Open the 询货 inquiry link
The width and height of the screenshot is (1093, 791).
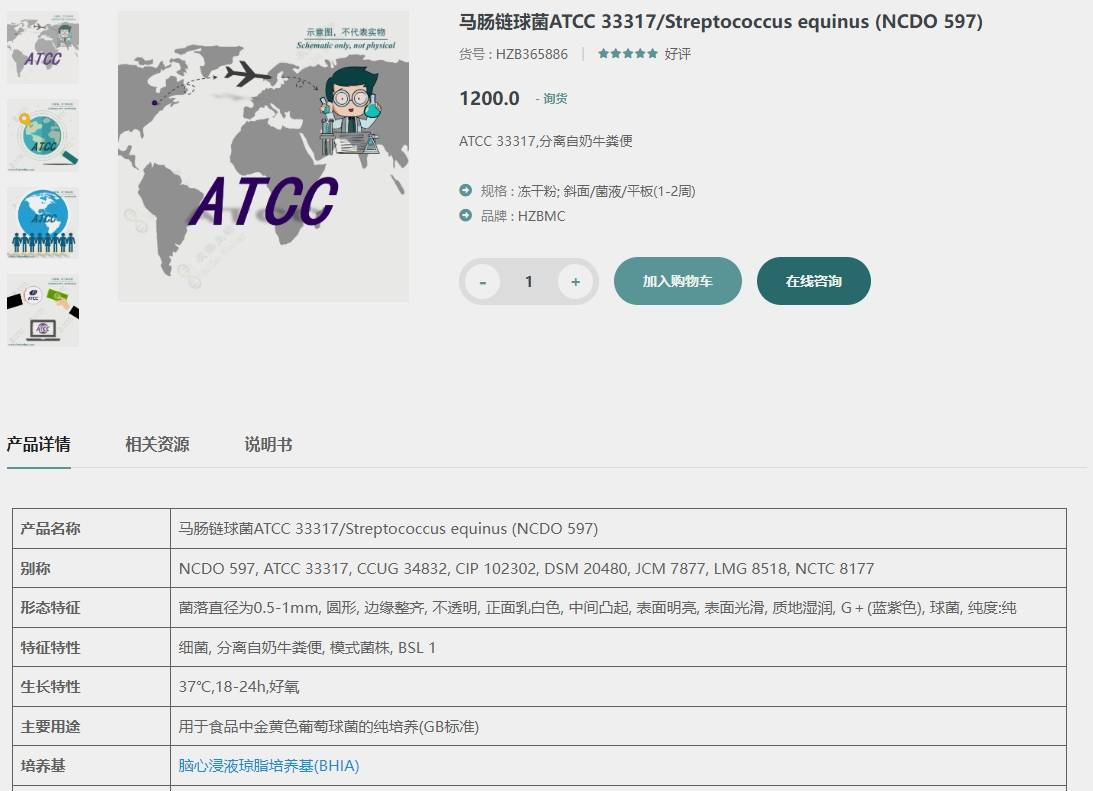click(x=554, y=99)
